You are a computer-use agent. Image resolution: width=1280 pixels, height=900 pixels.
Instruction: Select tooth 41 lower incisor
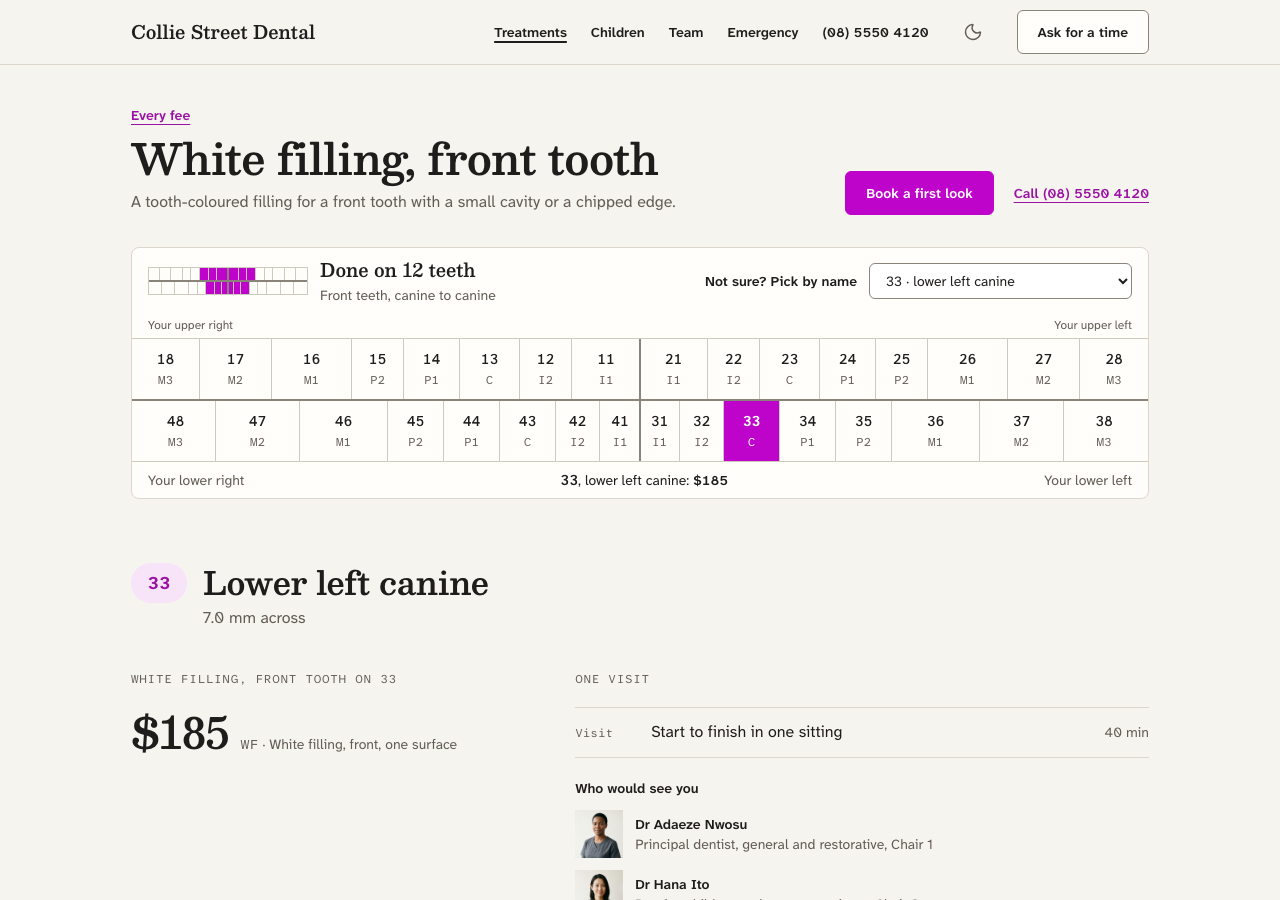tap(620, 431)
